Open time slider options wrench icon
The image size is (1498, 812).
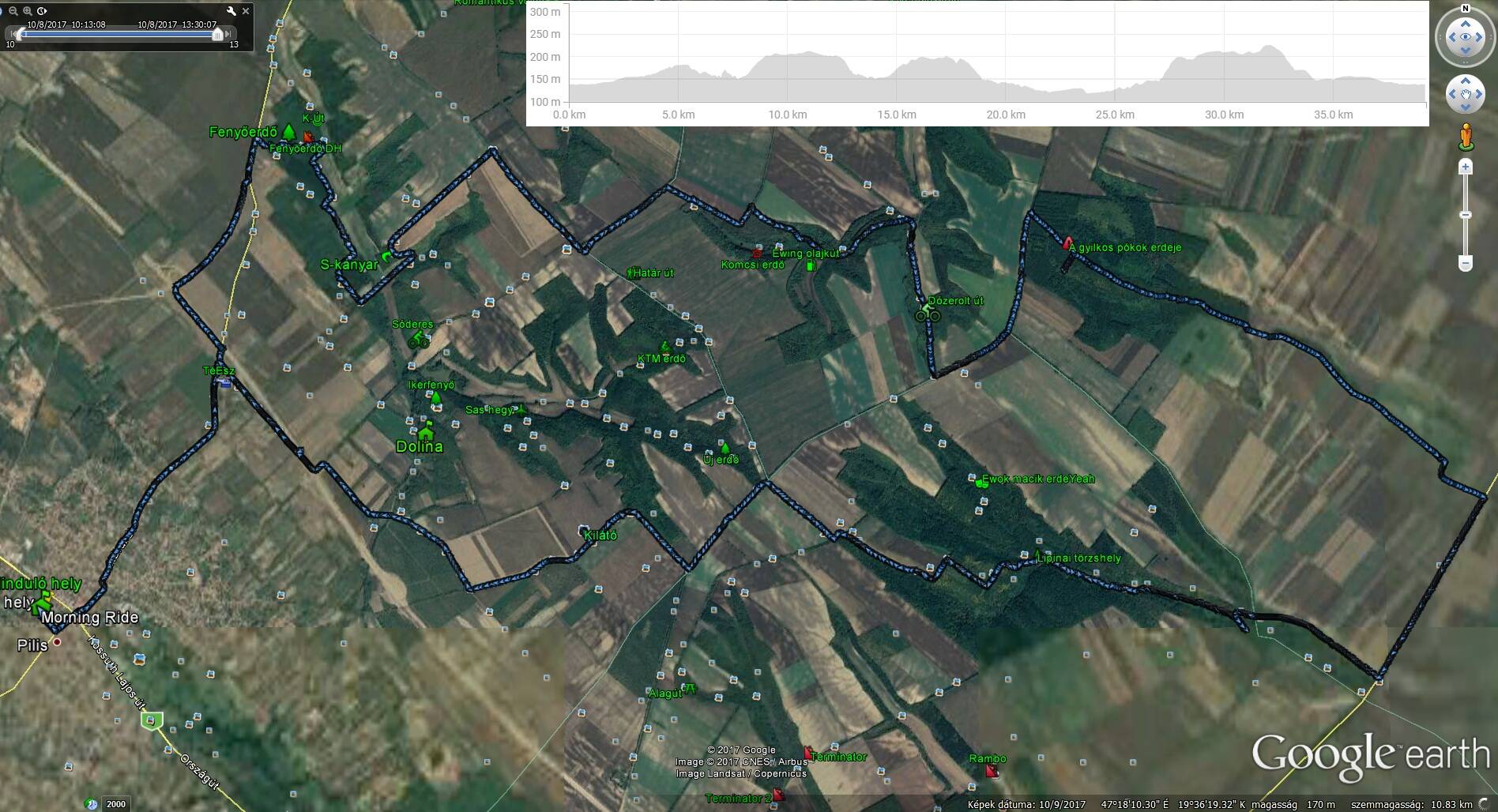click(231, 11)
